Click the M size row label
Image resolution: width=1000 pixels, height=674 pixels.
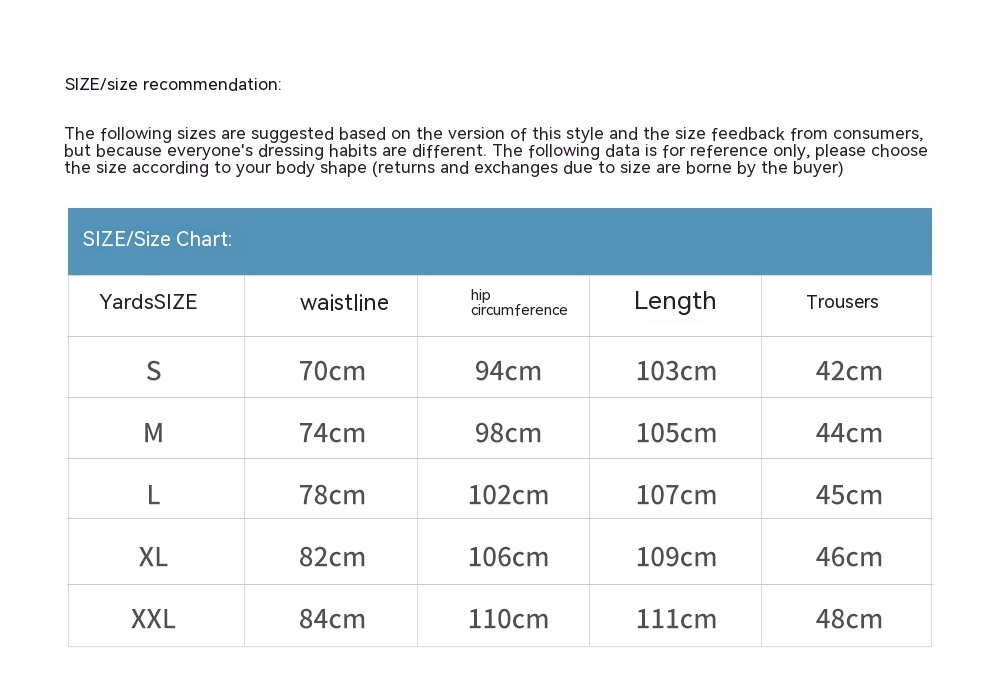click(x=153, y=433)
